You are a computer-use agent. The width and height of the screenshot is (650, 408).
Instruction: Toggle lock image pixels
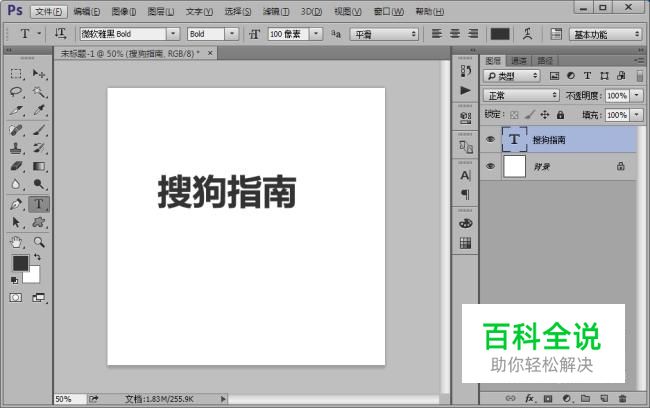(x=529, y=115)
